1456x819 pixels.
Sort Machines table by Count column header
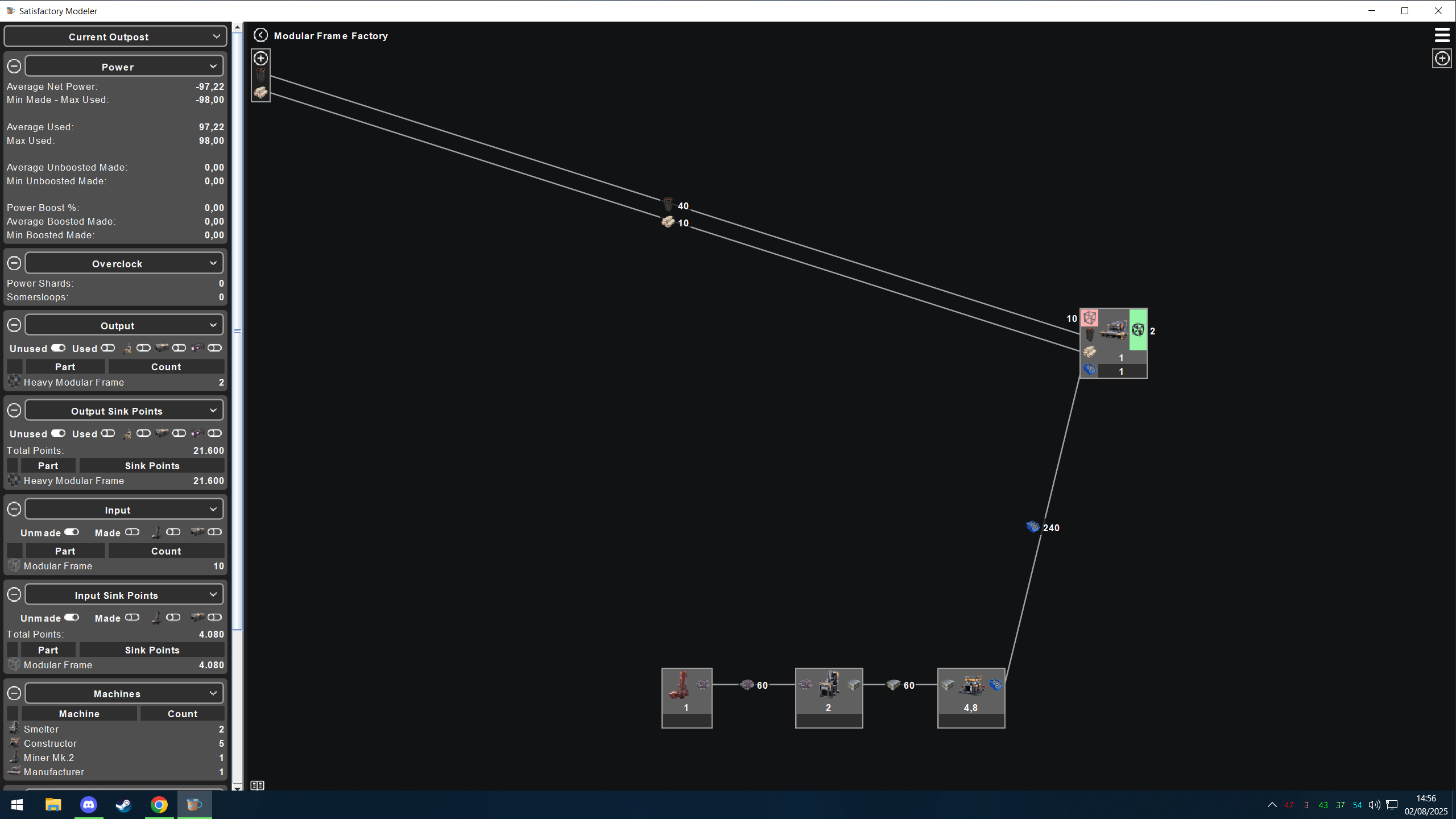[183, 714]
